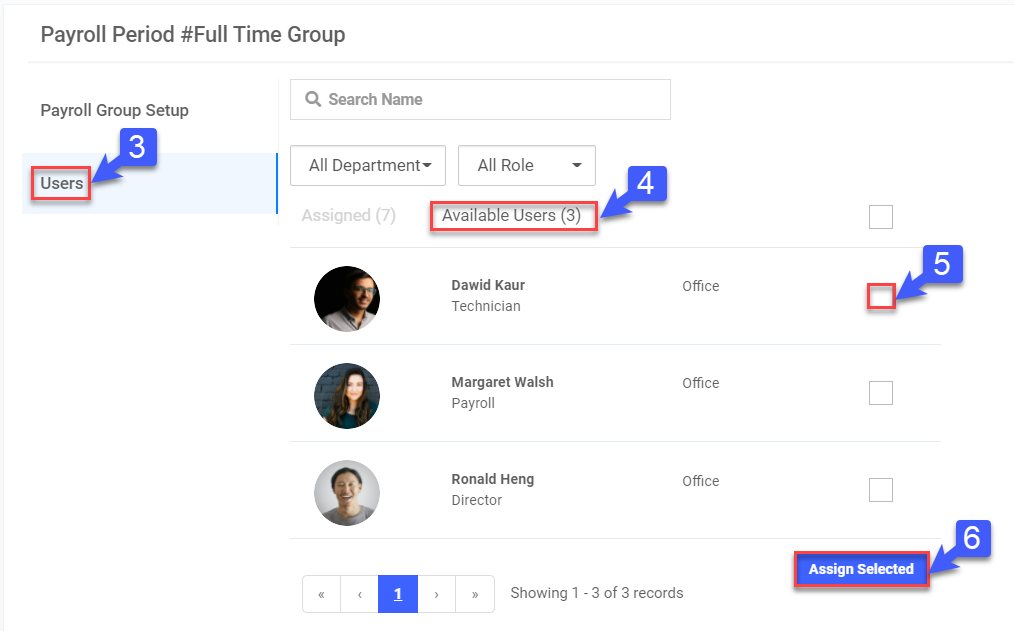Open Payroll Group Setup section
This screenshot has width=1014, height=631.
click(114, 110)
